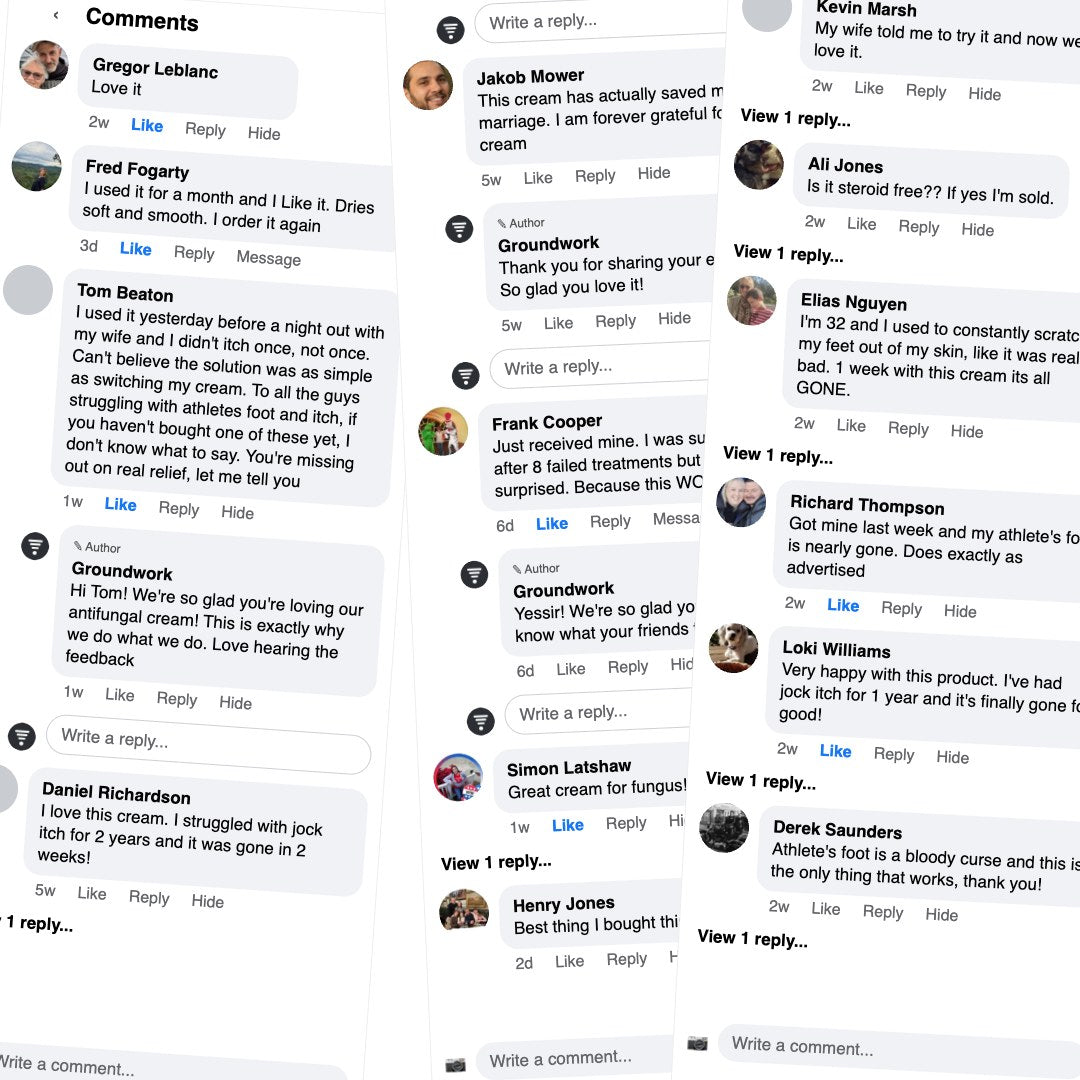Reply to Daniel Richardson's comment

pos(149,897)
